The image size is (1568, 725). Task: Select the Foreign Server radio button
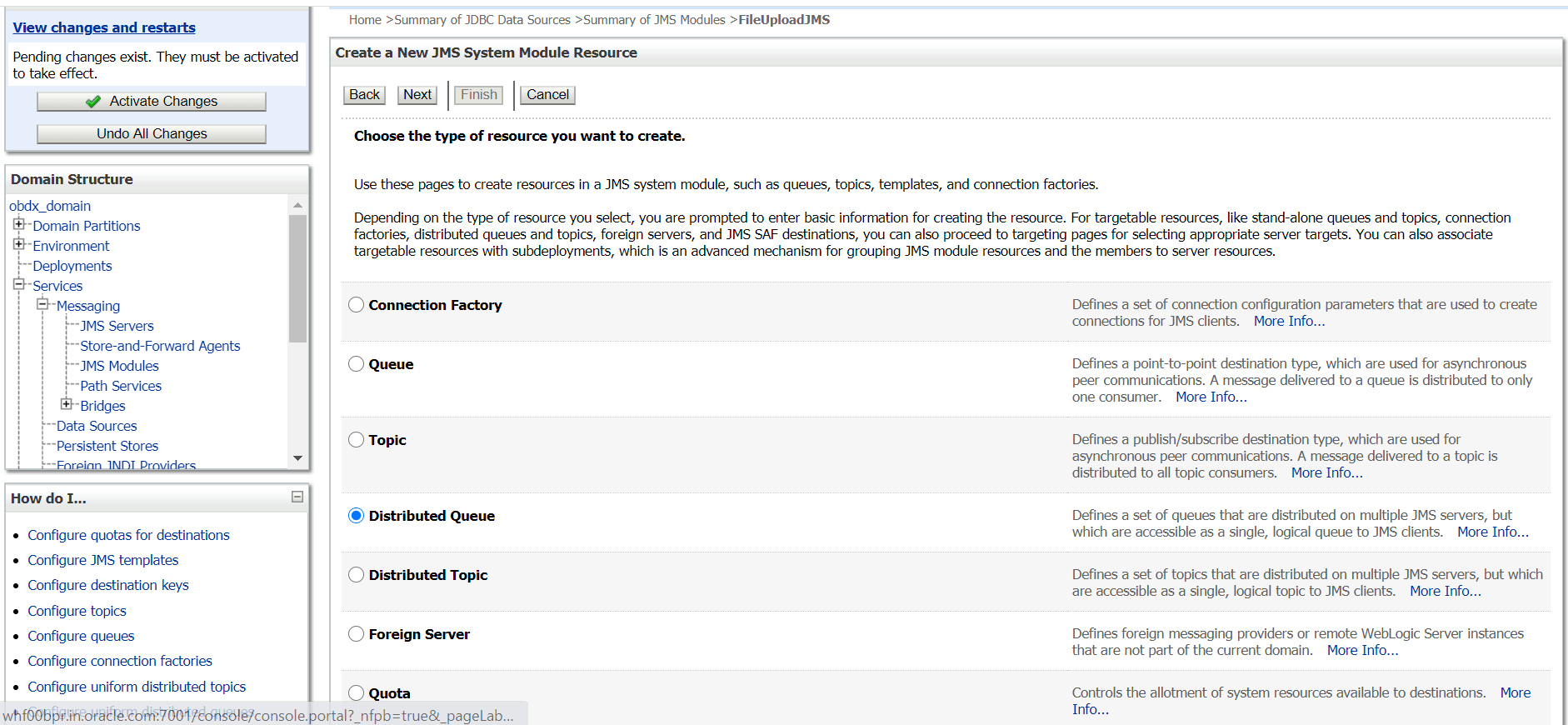coord(357,634)
